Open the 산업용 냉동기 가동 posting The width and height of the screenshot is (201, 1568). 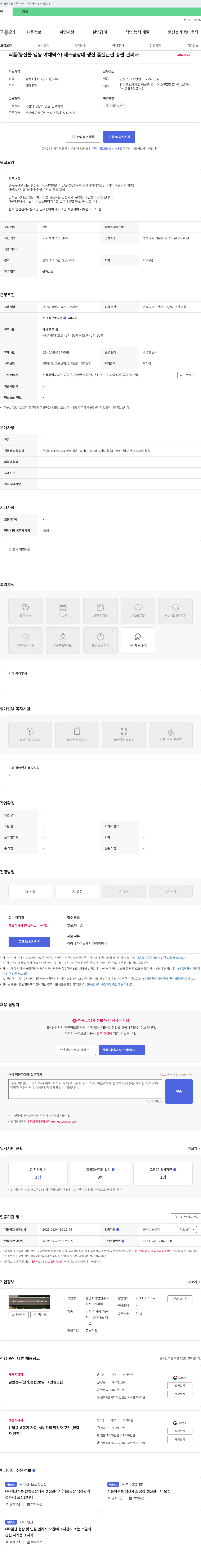pyautogui.click(x=43, y=1431)
